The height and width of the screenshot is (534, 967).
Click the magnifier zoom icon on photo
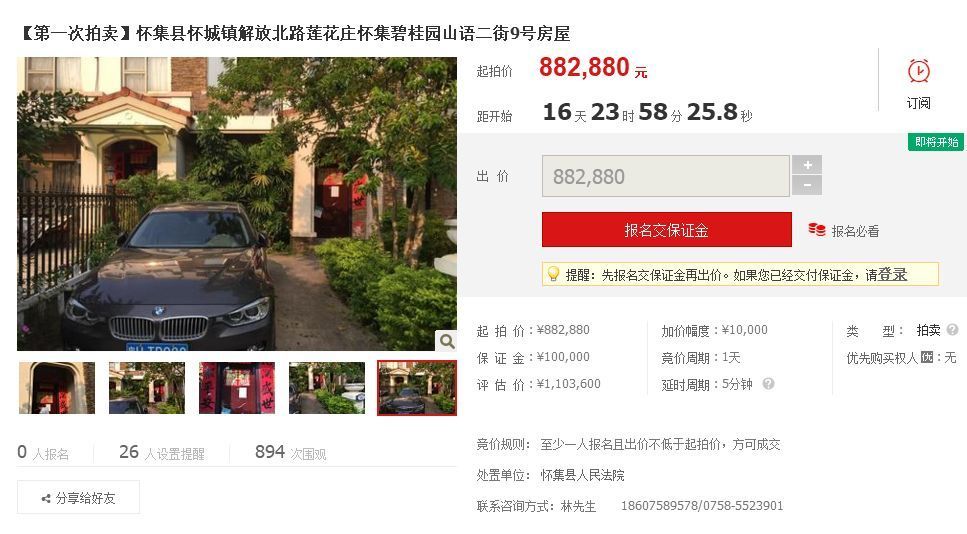[x=447, y=341]
